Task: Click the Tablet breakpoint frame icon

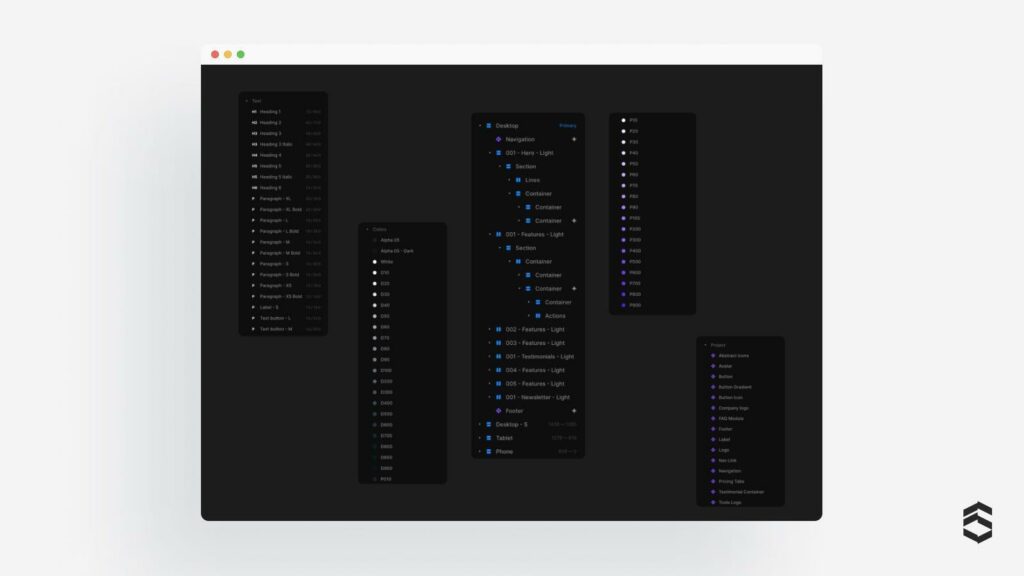Action: (488, 438)
